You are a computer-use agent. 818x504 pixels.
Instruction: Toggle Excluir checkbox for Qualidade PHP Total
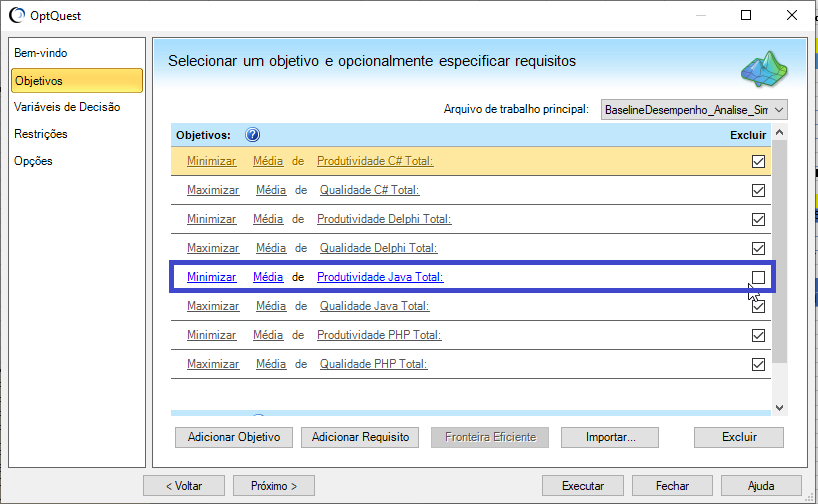coord(758,365)
